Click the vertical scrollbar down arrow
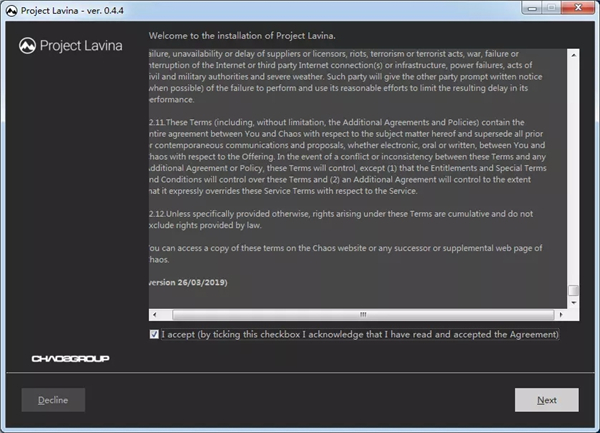This screenshot has height=433, width=600. point(574,302)
